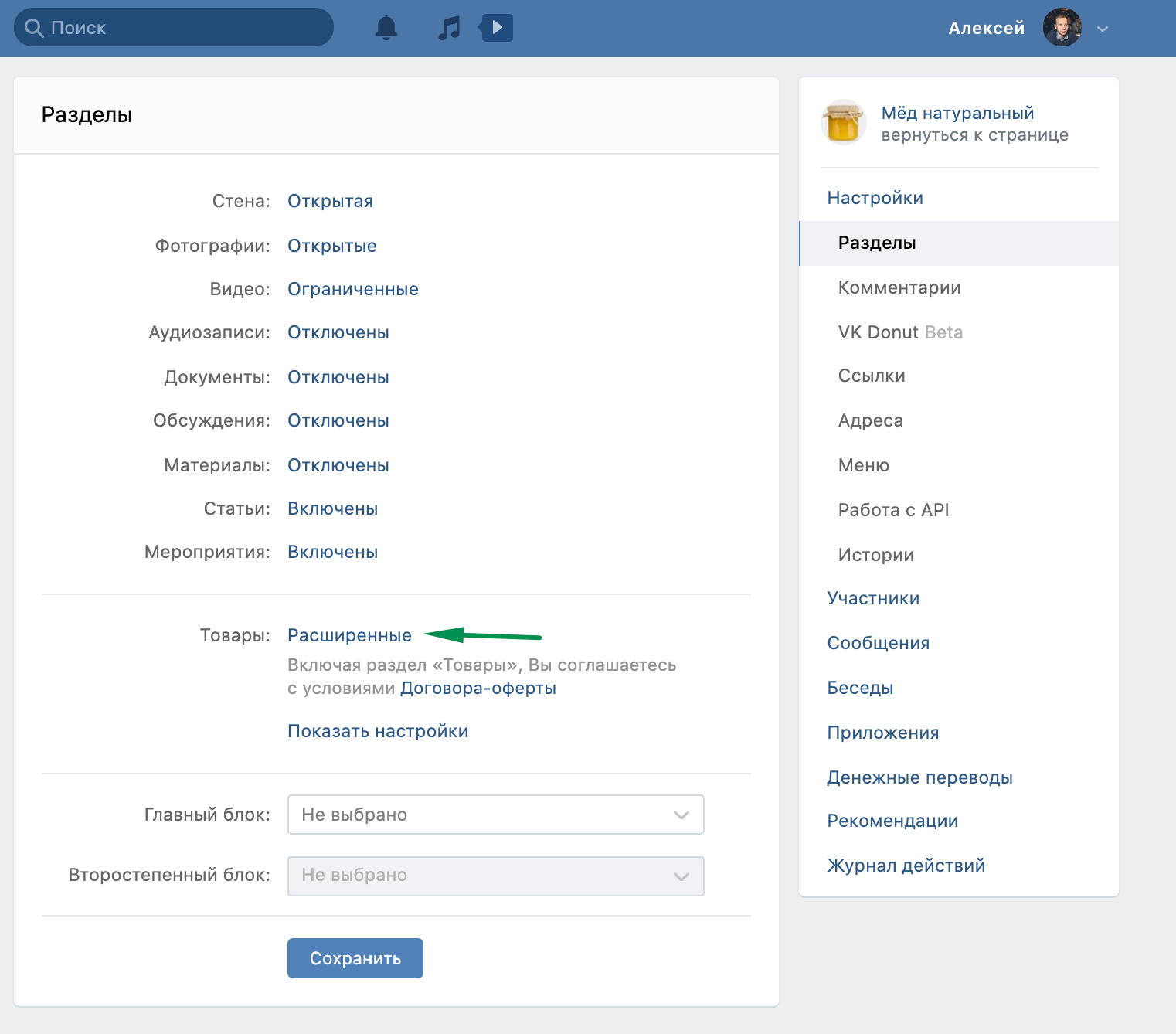Screen dimensions: 1176x1034
Task: Open the notifications bell icon
Action: click(x=386, y=28)
